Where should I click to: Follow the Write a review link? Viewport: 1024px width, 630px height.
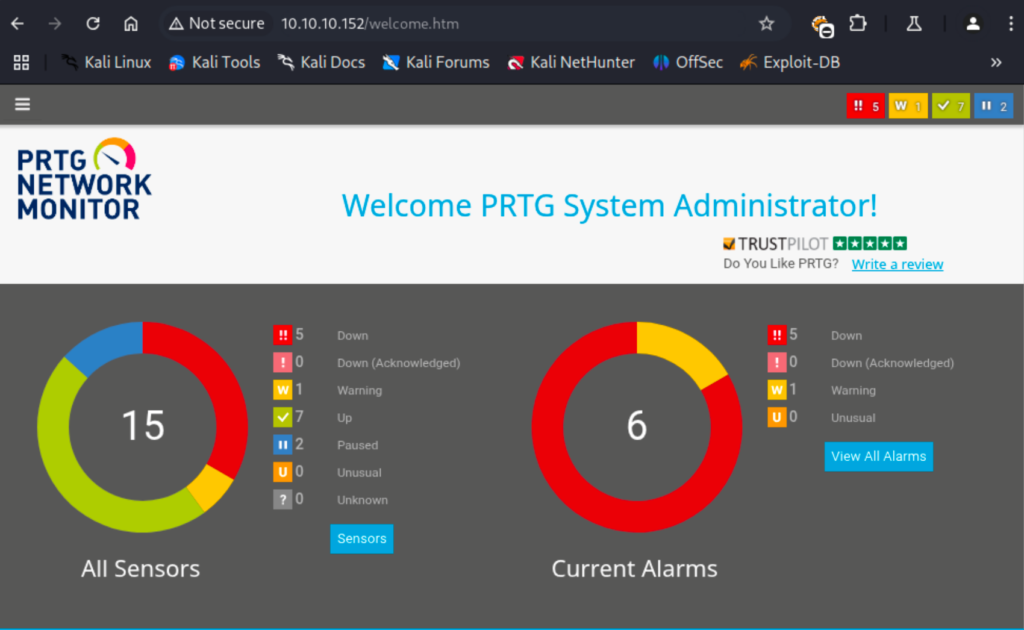pos(897,264)
